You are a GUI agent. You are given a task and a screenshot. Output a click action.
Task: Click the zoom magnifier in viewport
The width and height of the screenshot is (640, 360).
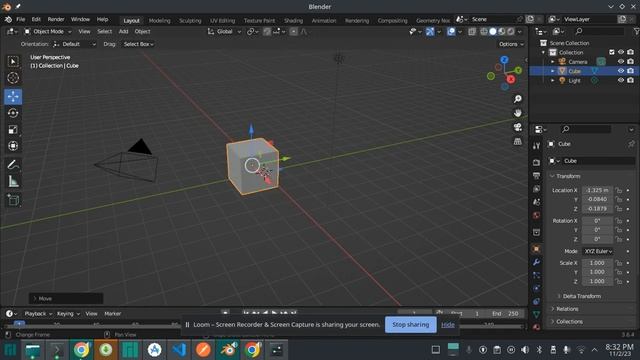(518, 99)
